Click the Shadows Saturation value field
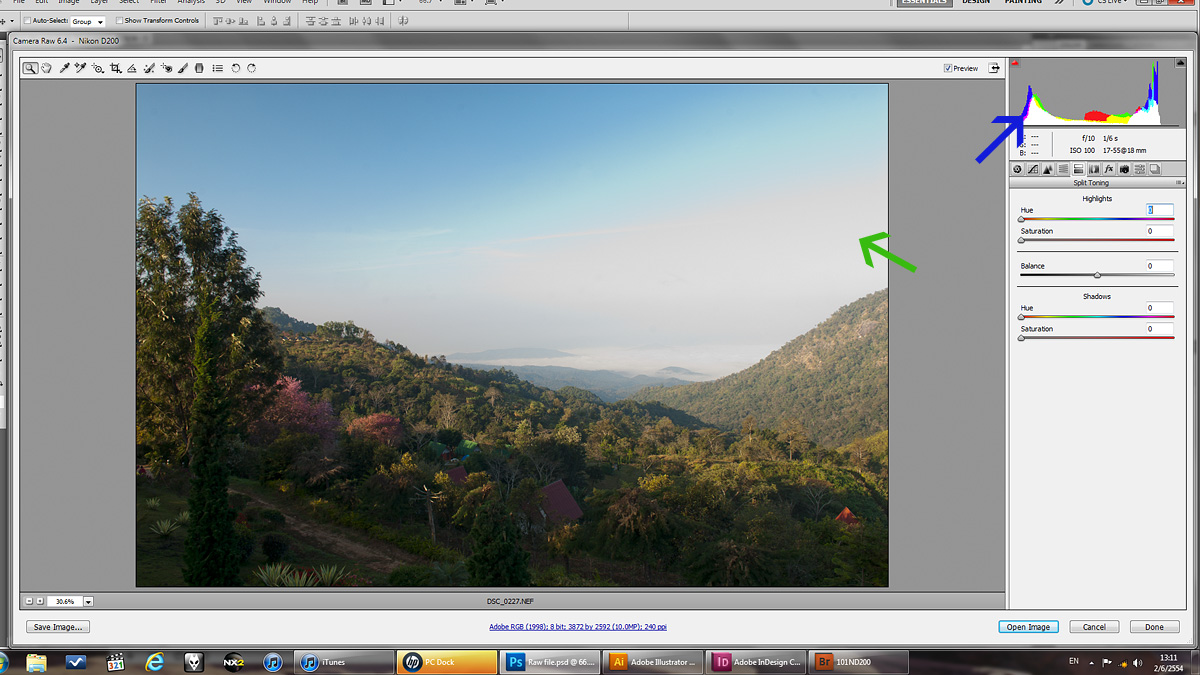The height and width of the screenshot is (675, 1200). (x=1160, y=329)
